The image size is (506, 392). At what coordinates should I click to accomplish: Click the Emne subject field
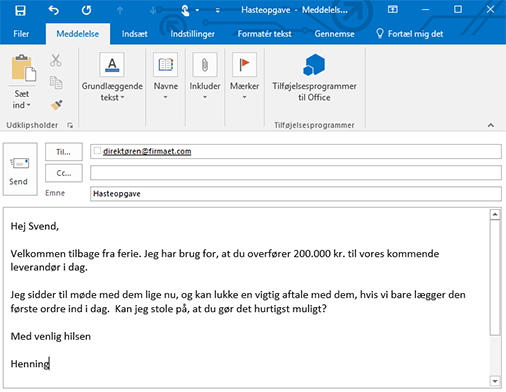(296, 194)
